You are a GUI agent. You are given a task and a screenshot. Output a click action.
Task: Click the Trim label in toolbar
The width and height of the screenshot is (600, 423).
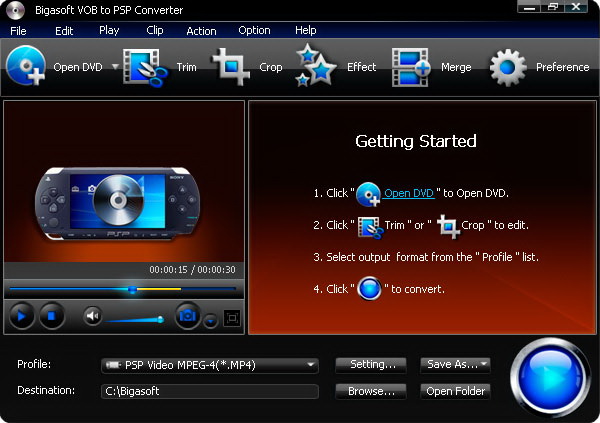point(187,67)
